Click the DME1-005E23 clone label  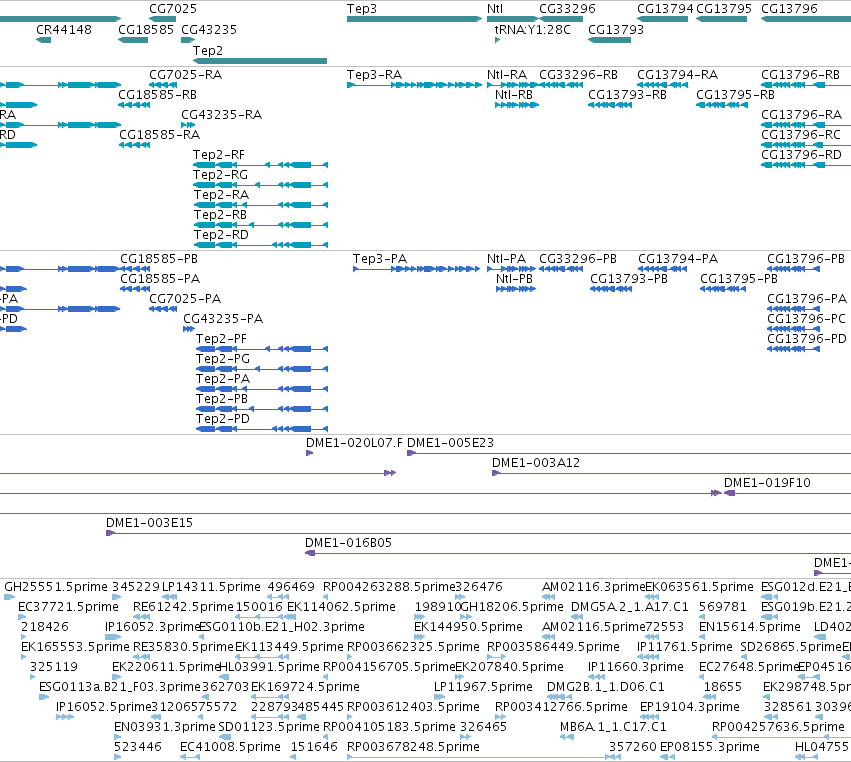click(450, 442)
